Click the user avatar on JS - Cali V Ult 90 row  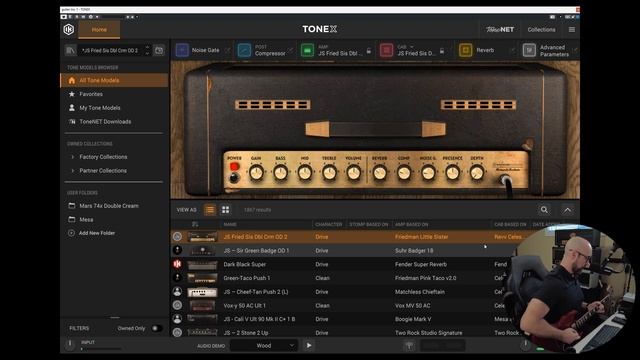[177, 319]
